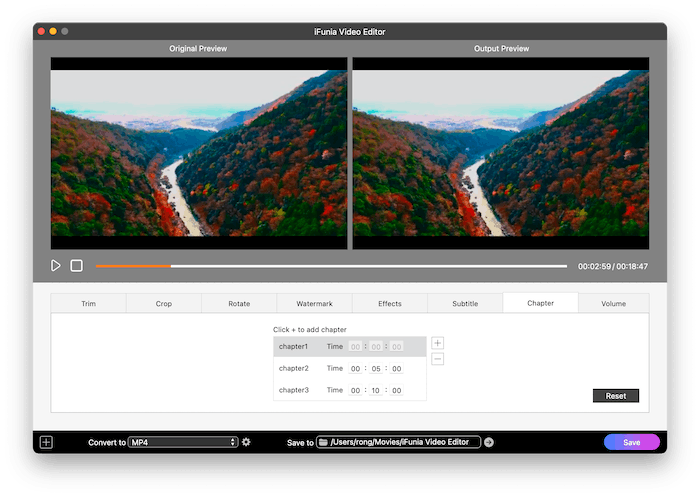The height and width of the screenshot is (497, 700).
Task: Click chapter3 minutes field showing 10
Action: coord(376,391)
